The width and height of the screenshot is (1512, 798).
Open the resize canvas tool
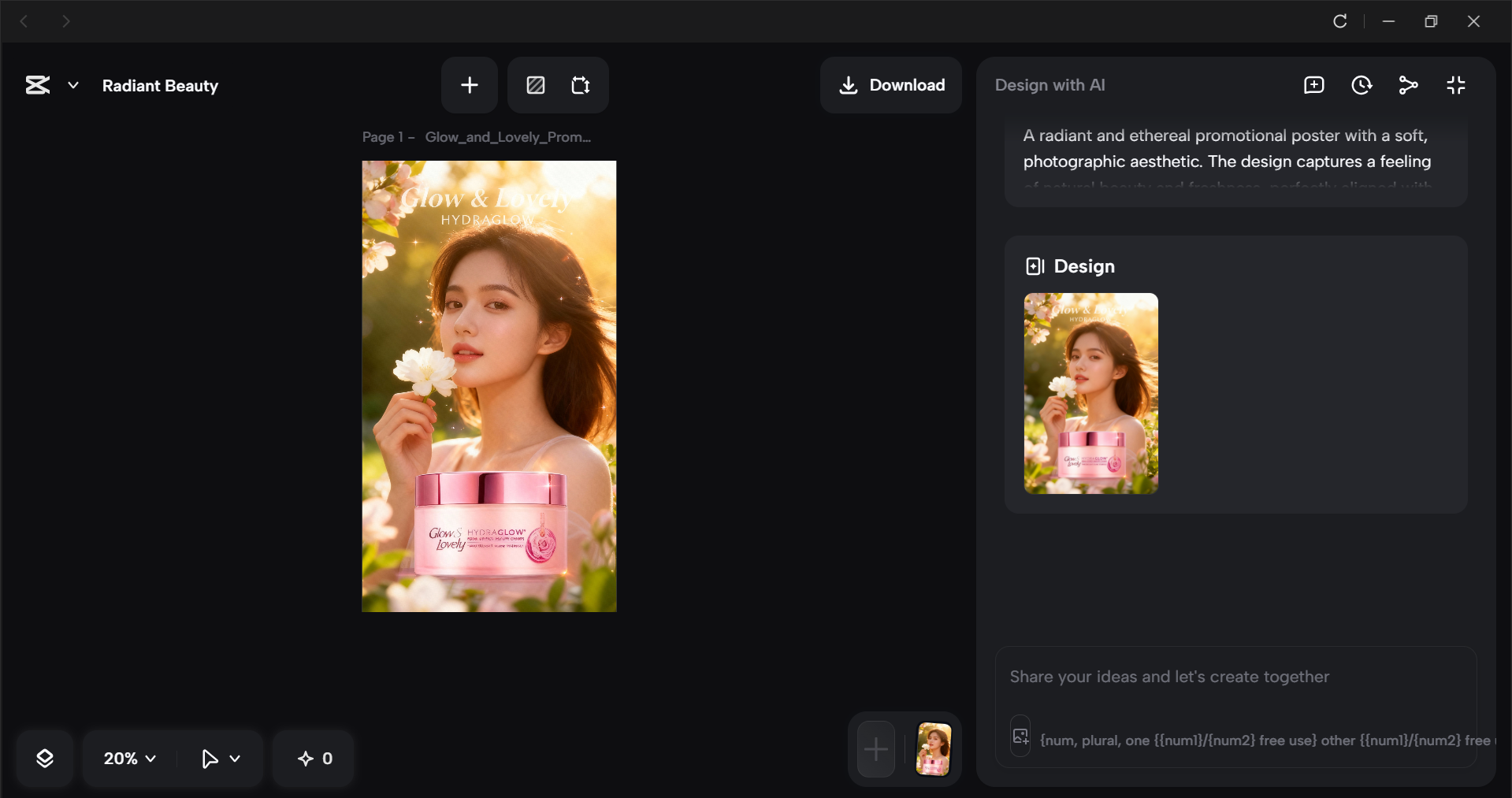point(581,84)
